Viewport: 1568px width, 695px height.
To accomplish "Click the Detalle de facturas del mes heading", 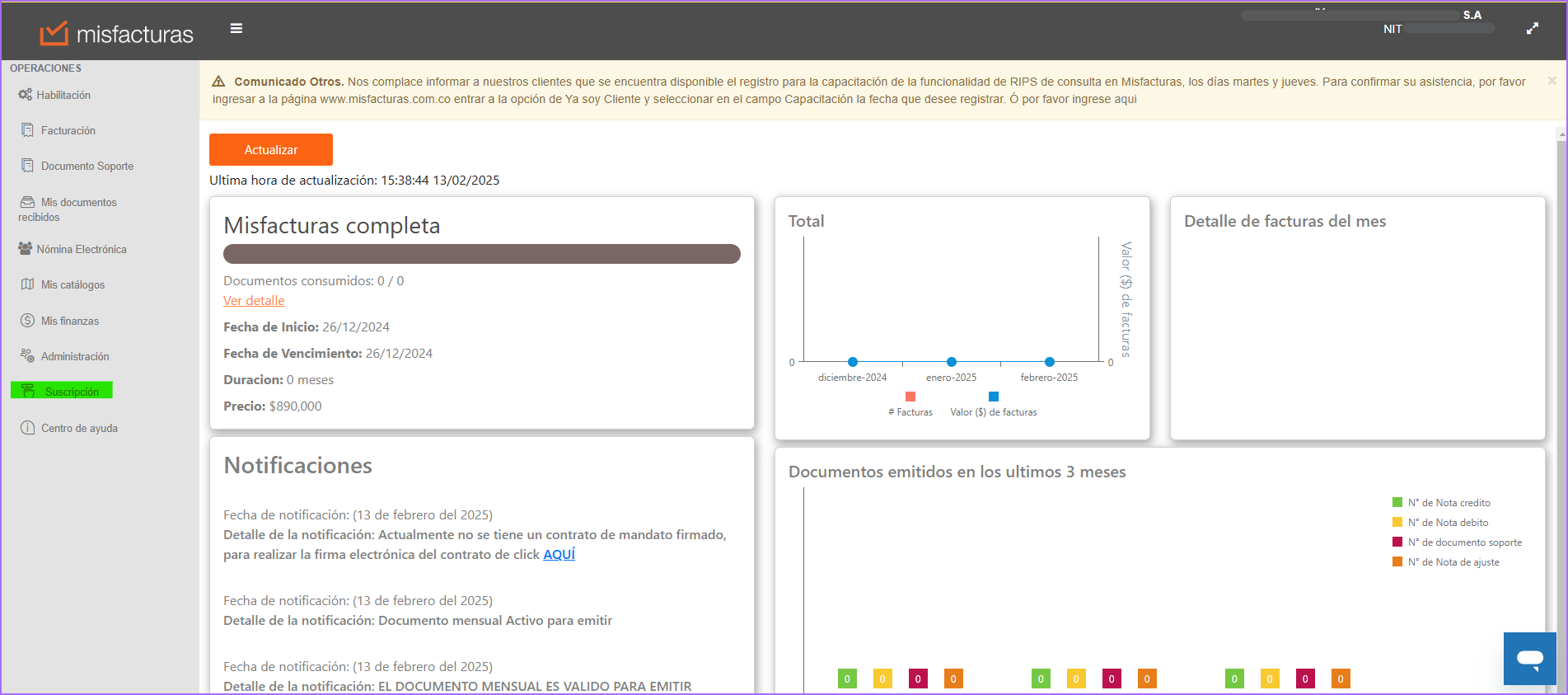I will pos(1285,221).
